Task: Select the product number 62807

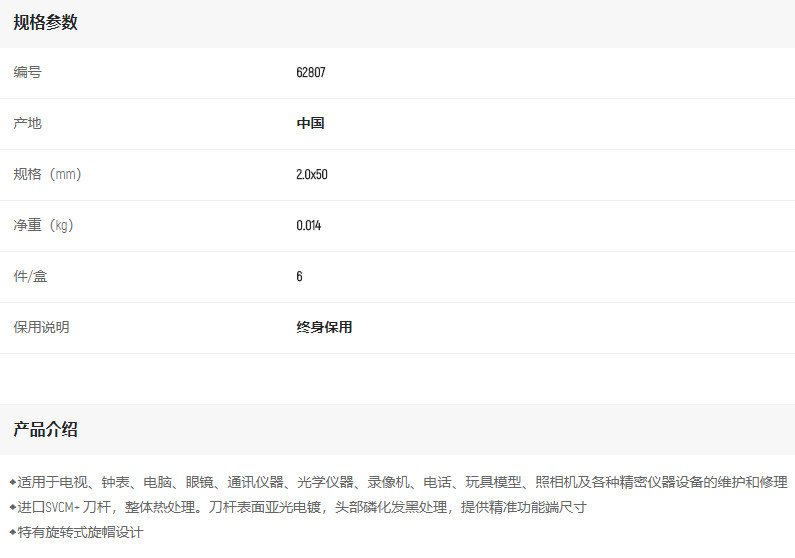Action: click(x=311, y=72)
